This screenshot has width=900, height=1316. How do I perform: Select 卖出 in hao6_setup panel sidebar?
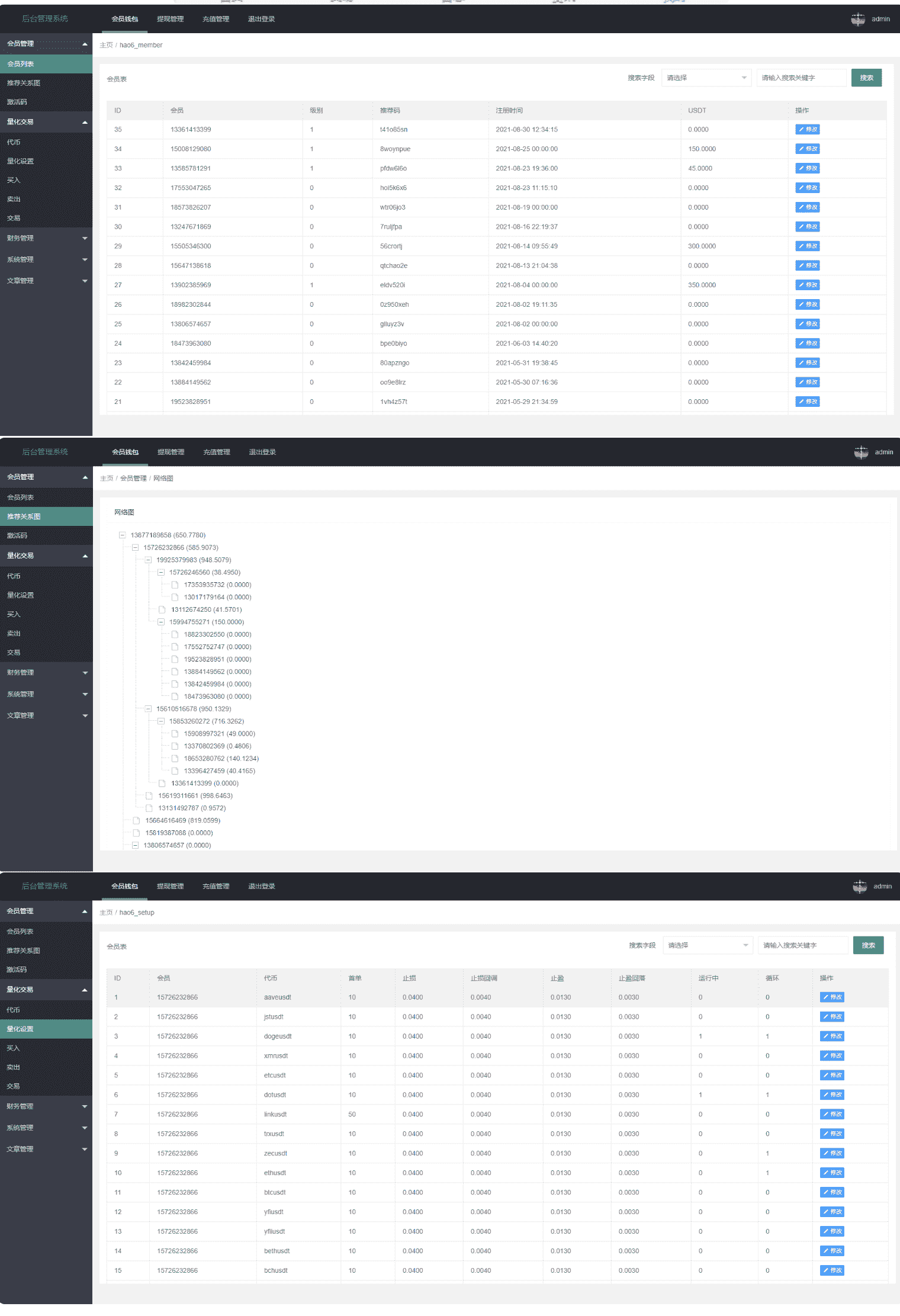(x=46, y=1067)
